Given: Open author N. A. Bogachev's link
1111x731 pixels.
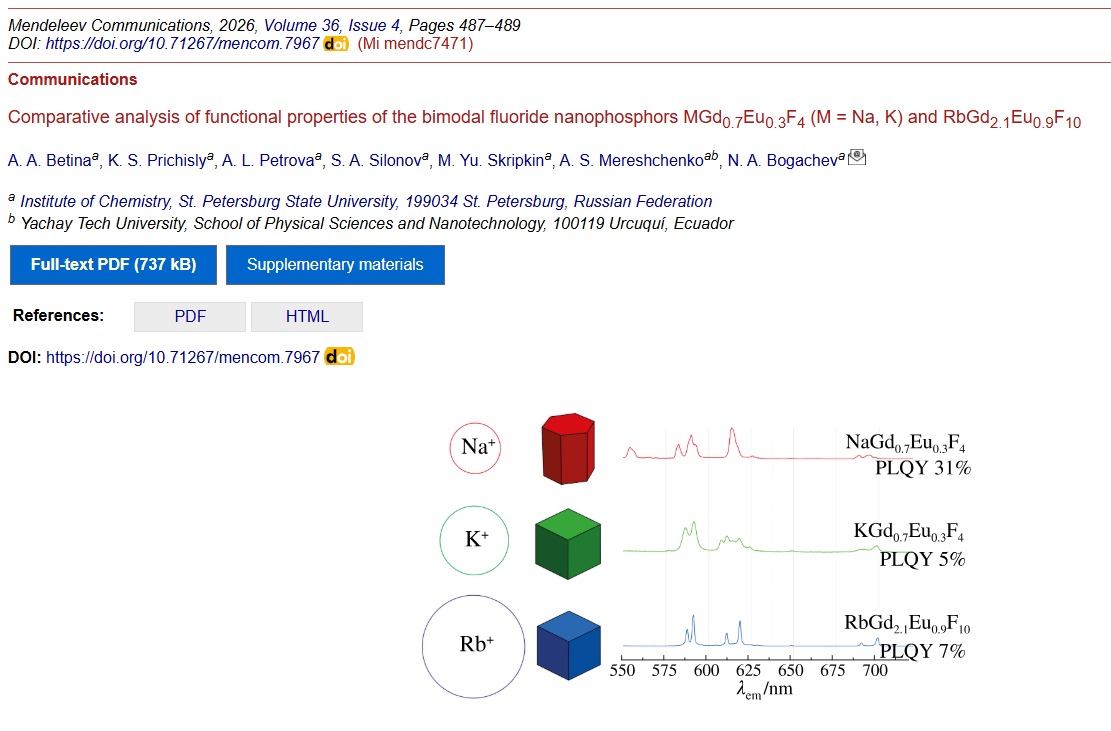Looking at the screenshot, I should pos(782,161).
